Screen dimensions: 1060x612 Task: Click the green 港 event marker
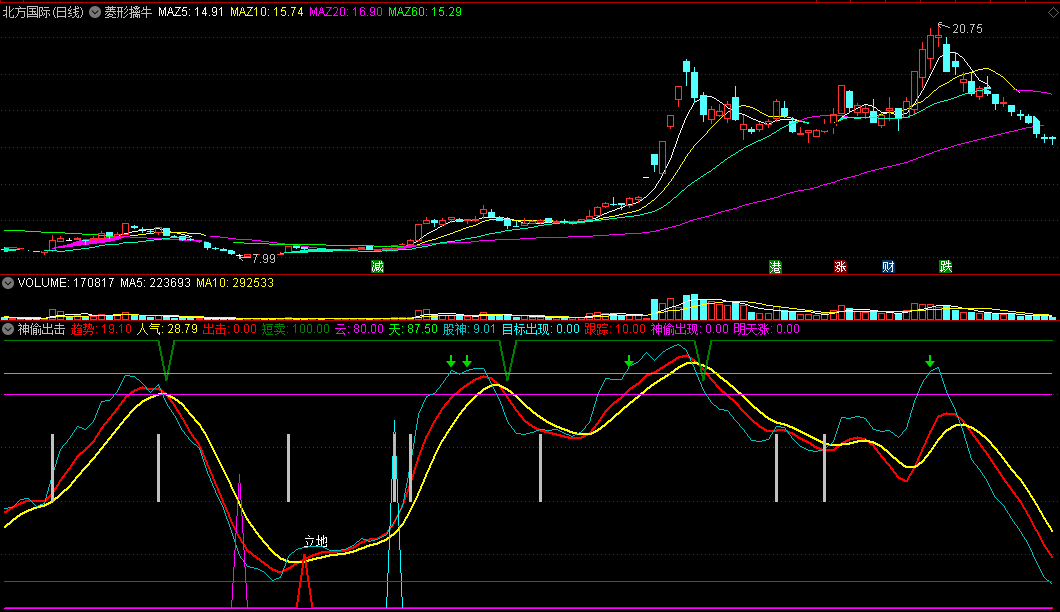point(775,267)
